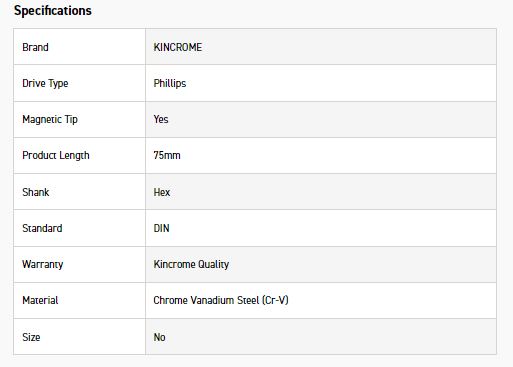Click the empty area in the Brand row
The width and height of the screenshot is (513, 367).
pos(348,47)
